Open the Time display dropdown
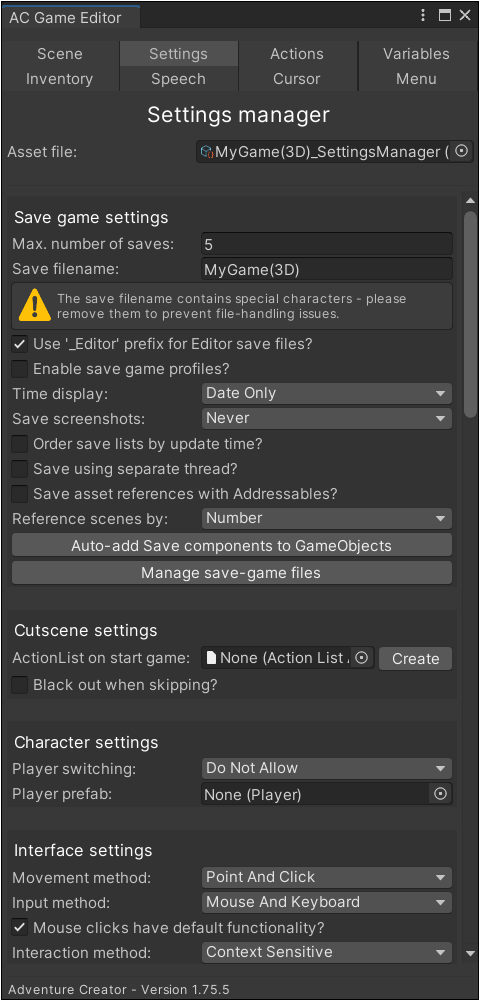This screenshot has width=480, height=1001. [x=327, y=393]
